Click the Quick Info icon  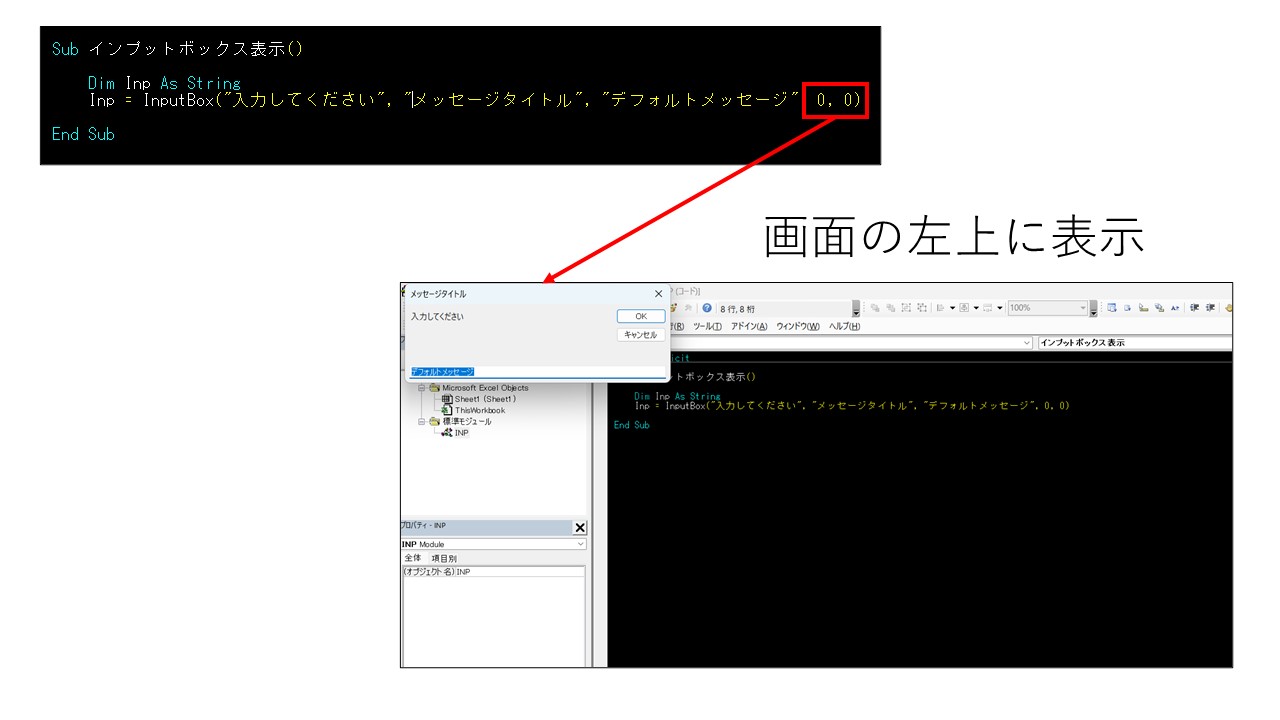(x=1143, y=308)
